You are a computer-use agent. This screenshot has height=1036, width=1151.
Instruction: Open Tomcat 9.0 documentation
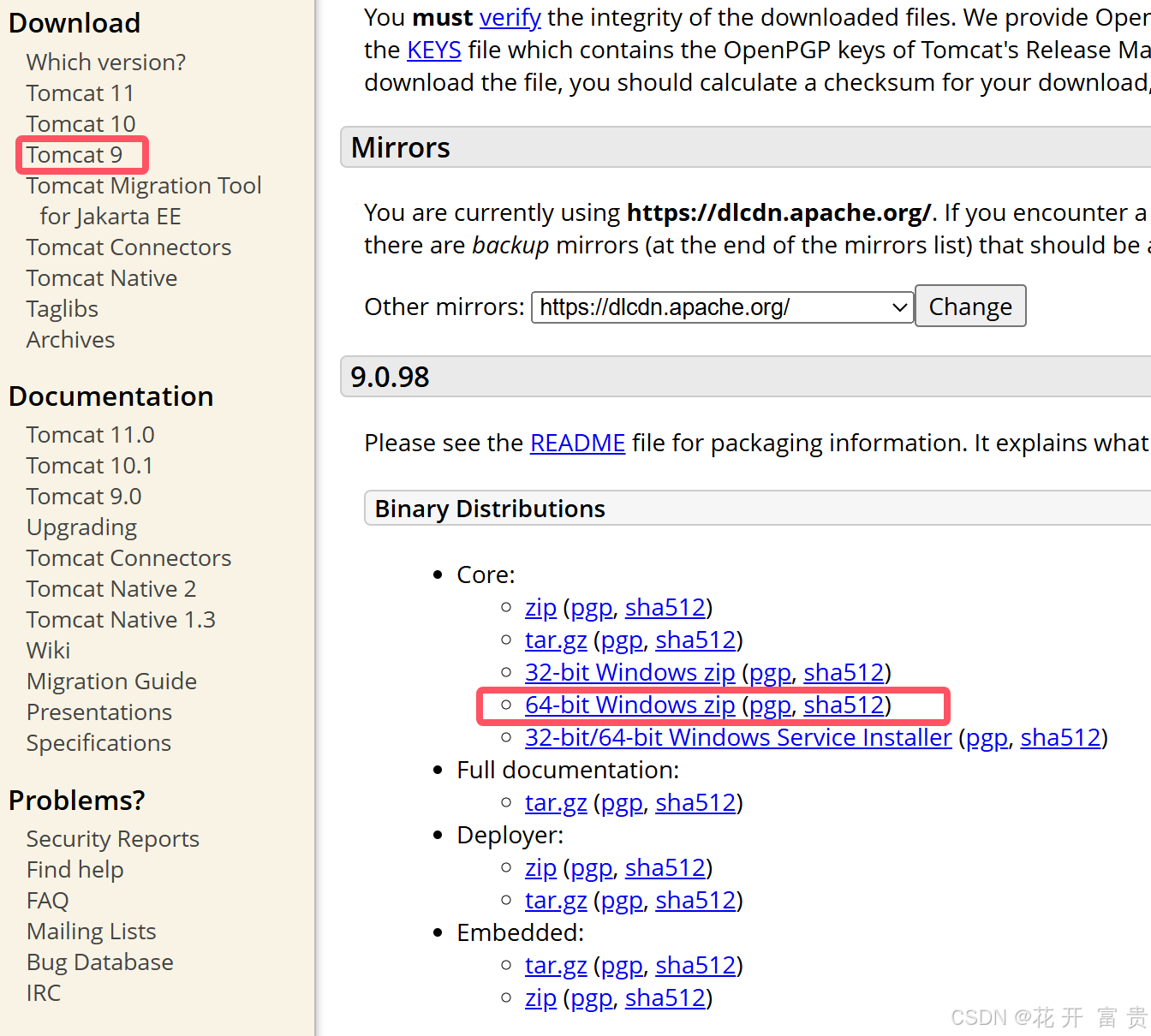coord(84,497)
